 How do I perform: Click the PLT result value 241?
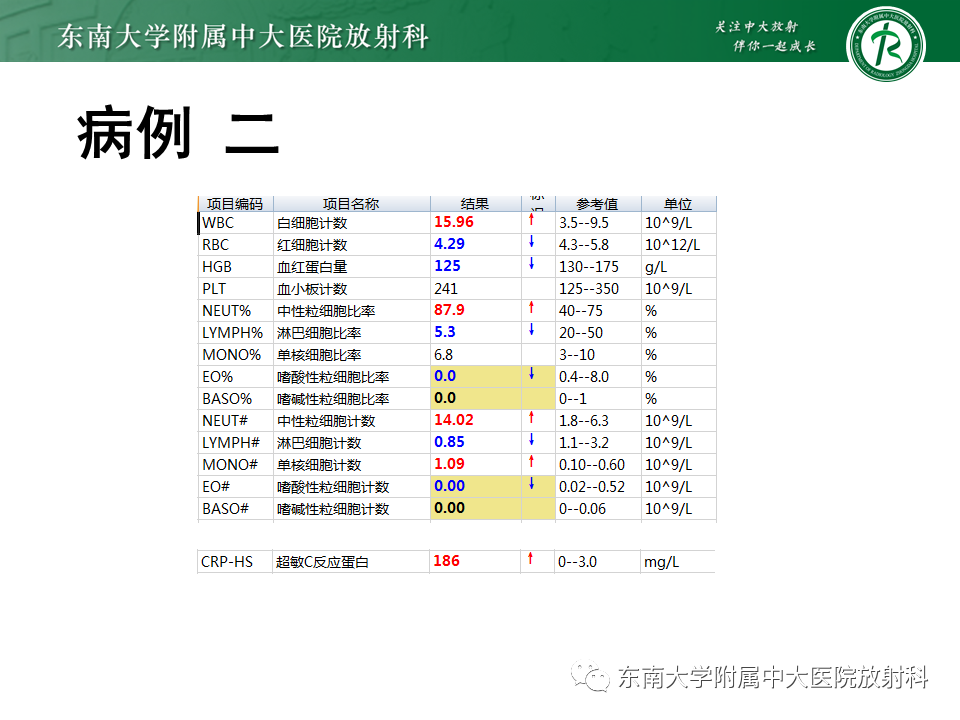click(x=446, y=289)
